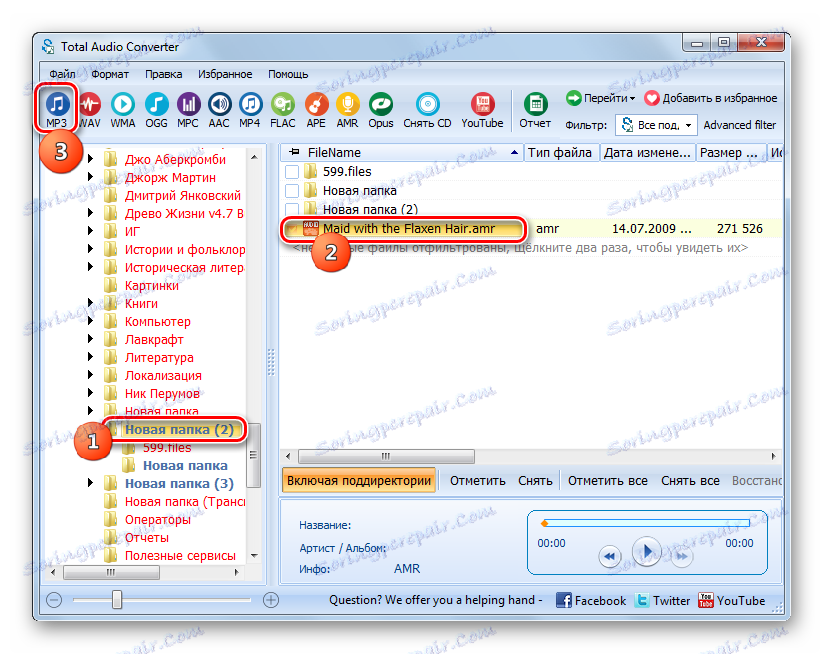824x654 pixels.
Task: Check the Новая папка (2) checkbox in file list
Action: (x=292, y=209)
